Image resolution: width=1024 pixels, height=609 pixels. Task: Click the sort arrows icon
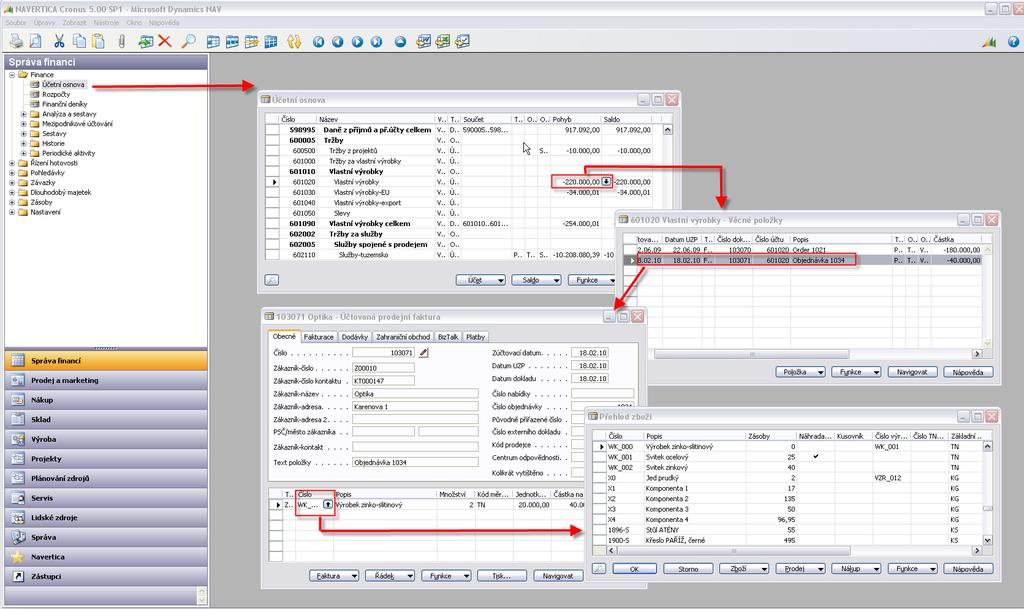294,41
